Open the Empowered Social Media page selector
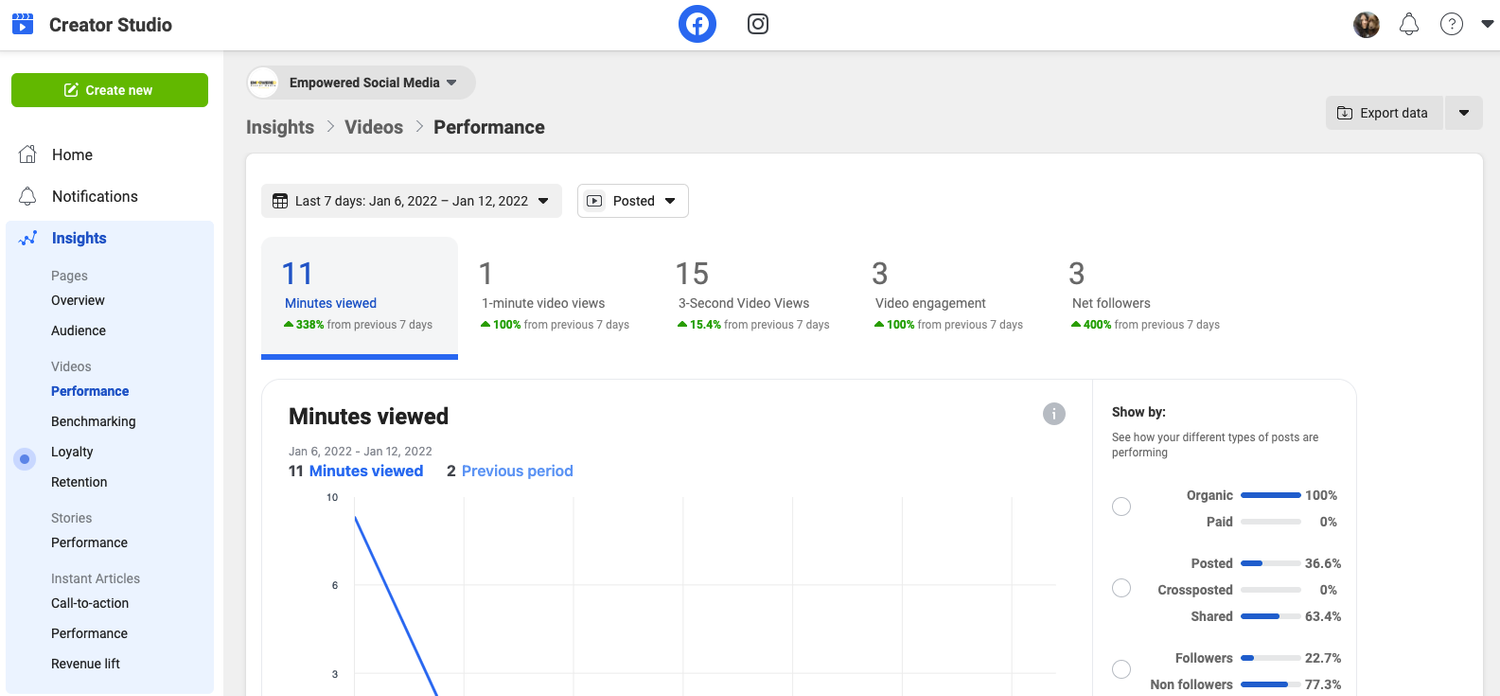Screen dimensions: 1500x696 [x=361, y=83]
